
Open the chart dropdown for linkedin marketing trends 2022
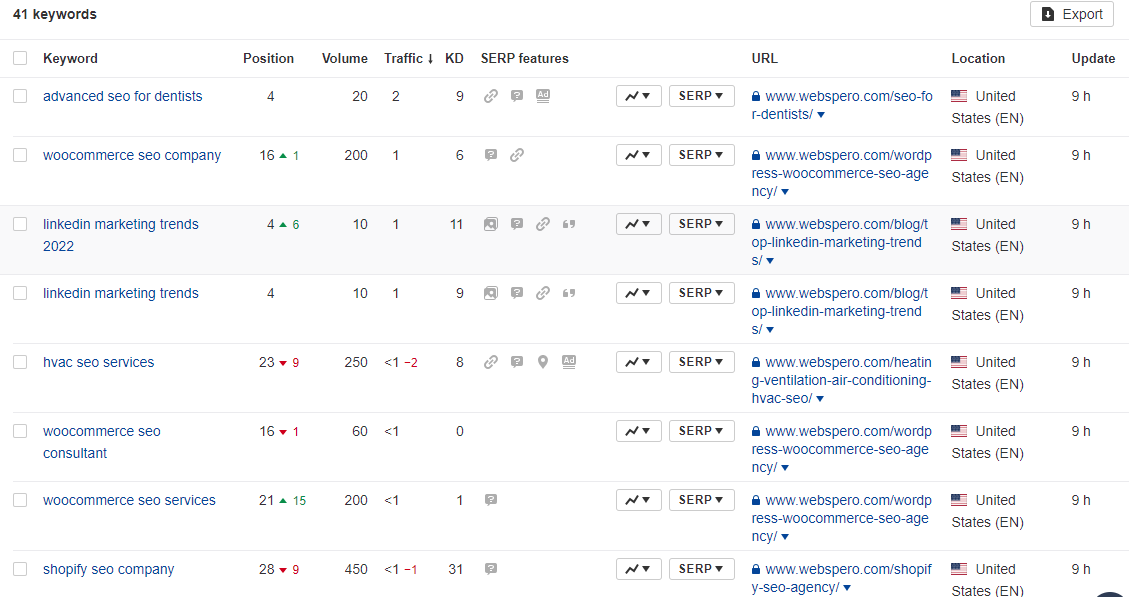(x=639, y=224)
